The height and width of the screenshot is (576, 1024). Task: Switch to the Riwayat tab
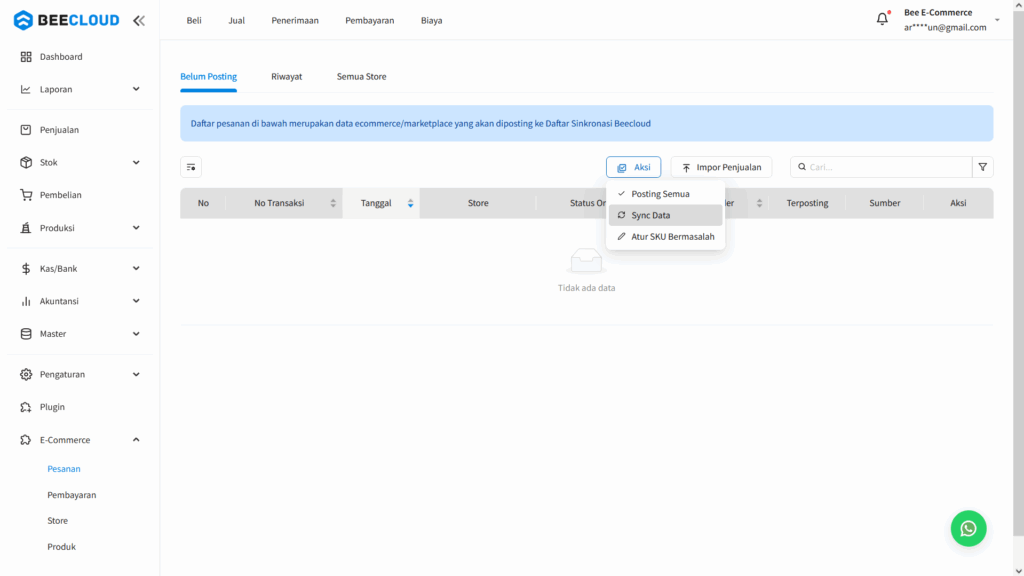[286, 76]
